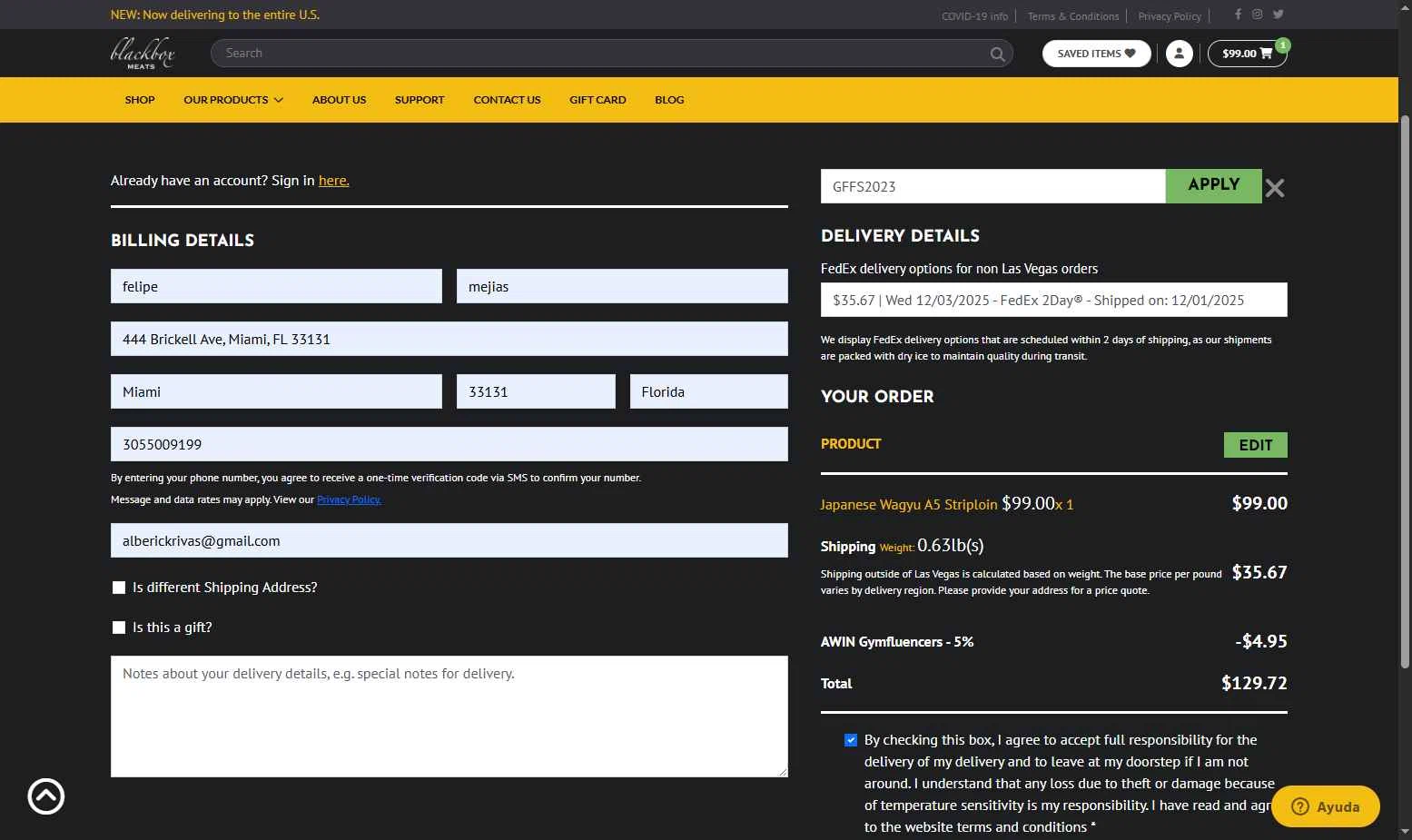Click the AWIN Gymfluencers - 5% label

pyautogui.click(x=897, y=641)
